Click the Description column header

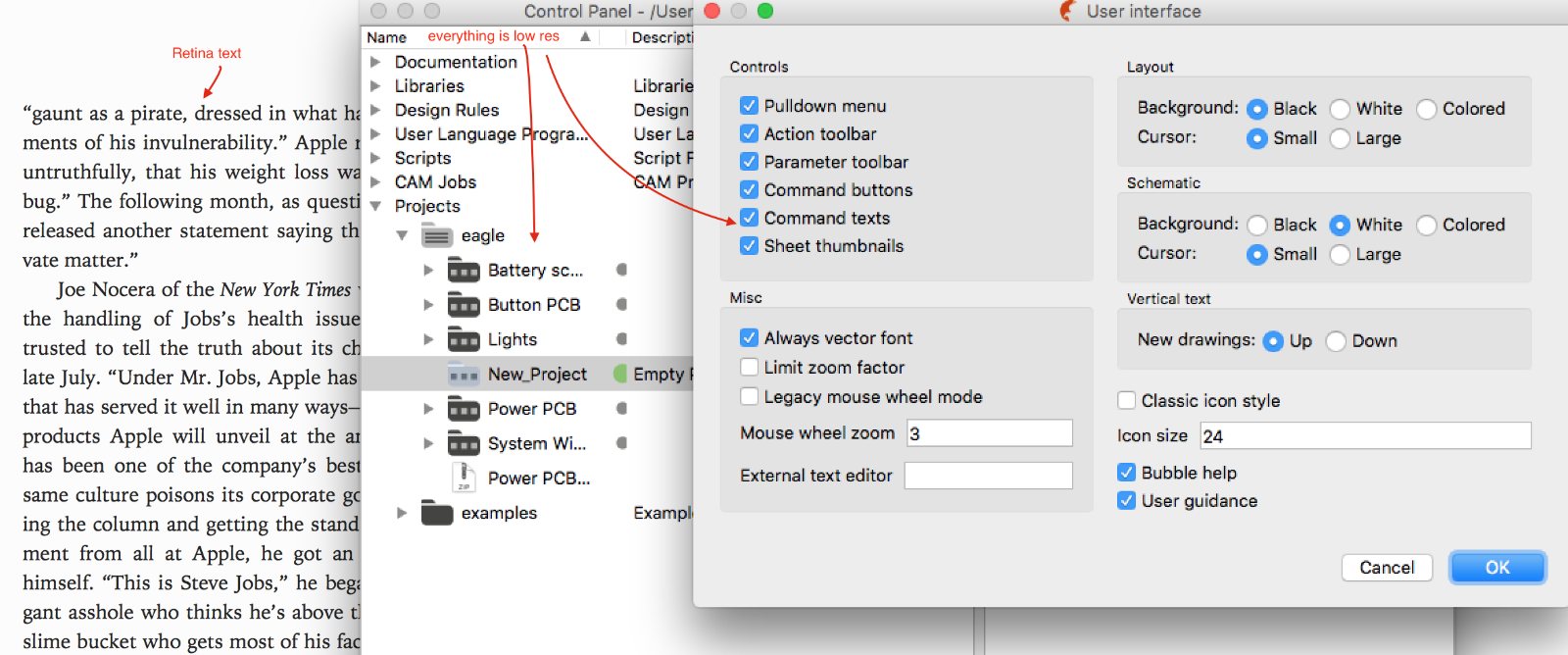[661, 37]
